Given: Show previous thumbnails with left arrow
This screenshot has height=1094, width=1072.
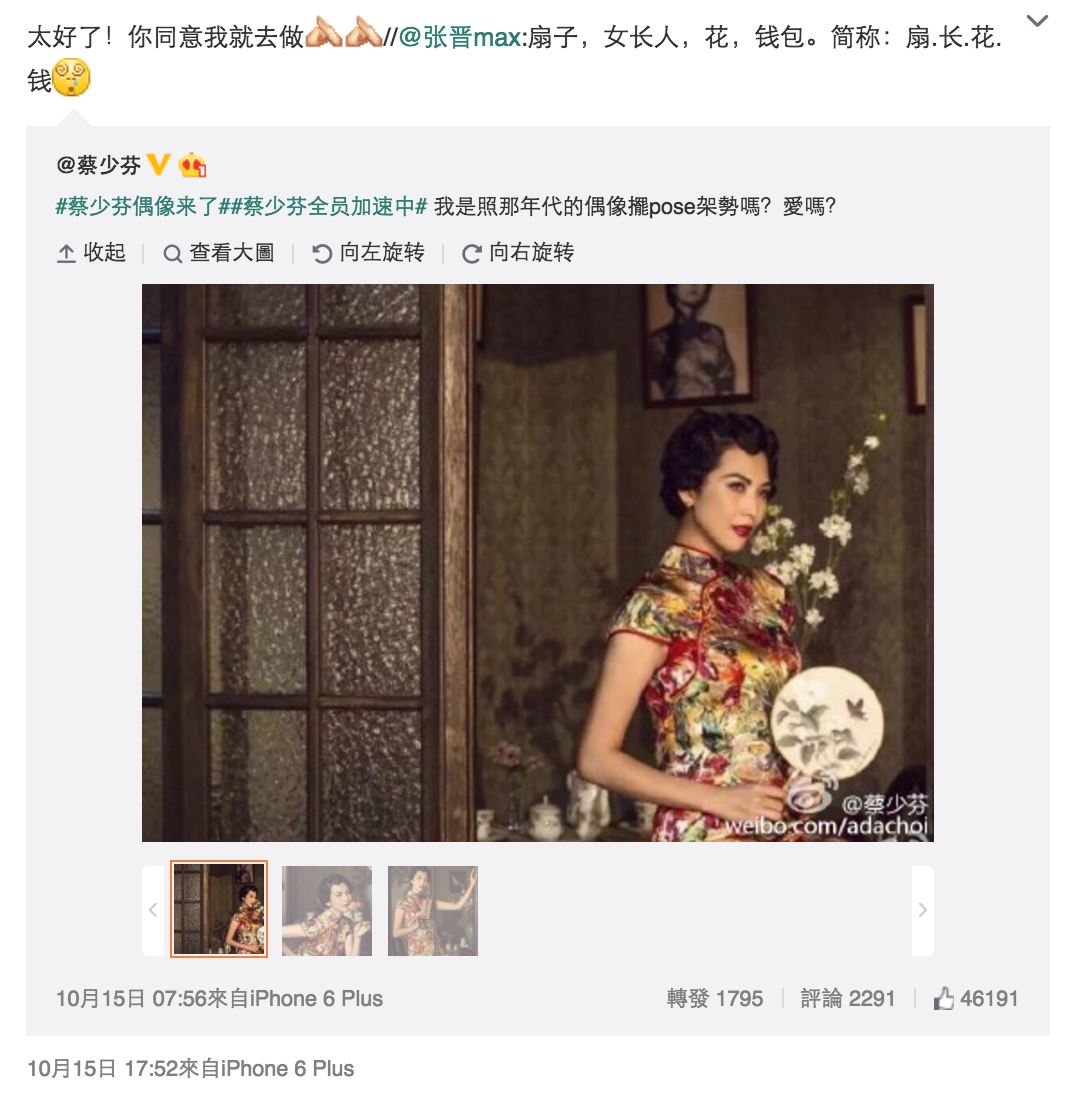Looking at the screenshot, I should 153,911.
